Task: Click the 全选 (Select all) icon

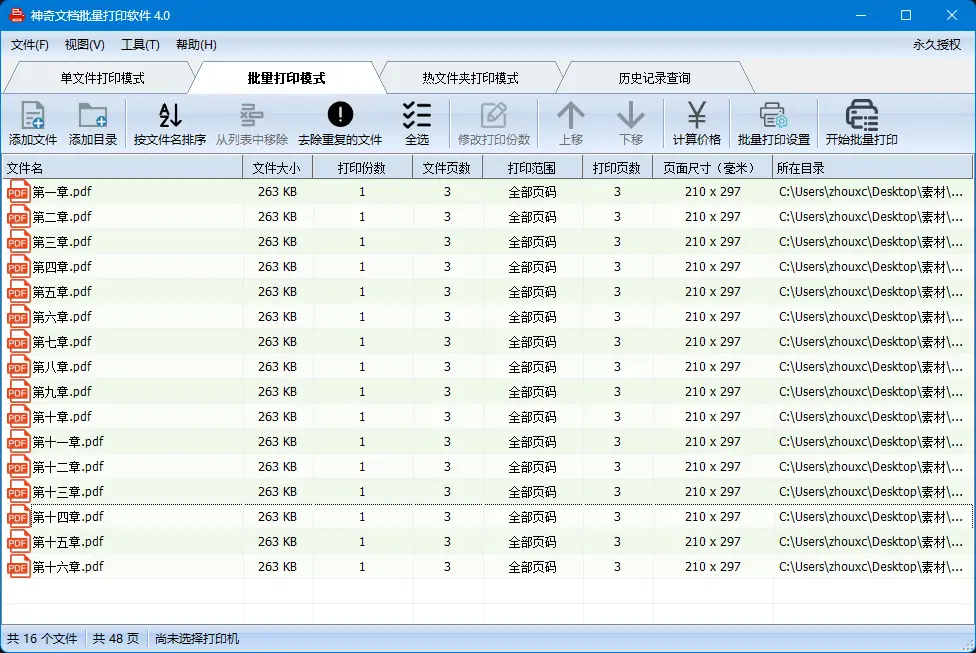Action: [417, 116]
